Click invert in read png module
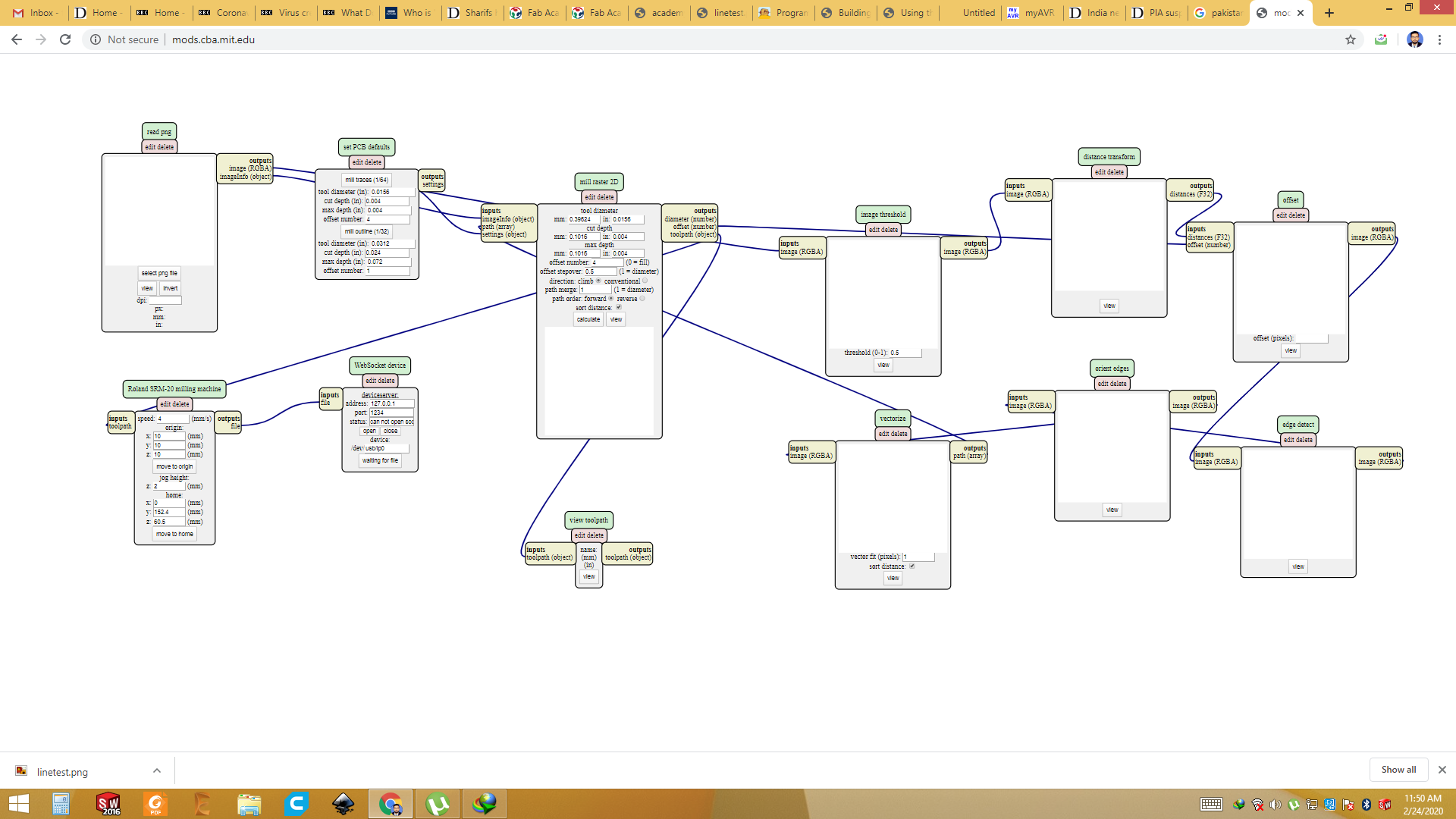 tap(171, 288)
